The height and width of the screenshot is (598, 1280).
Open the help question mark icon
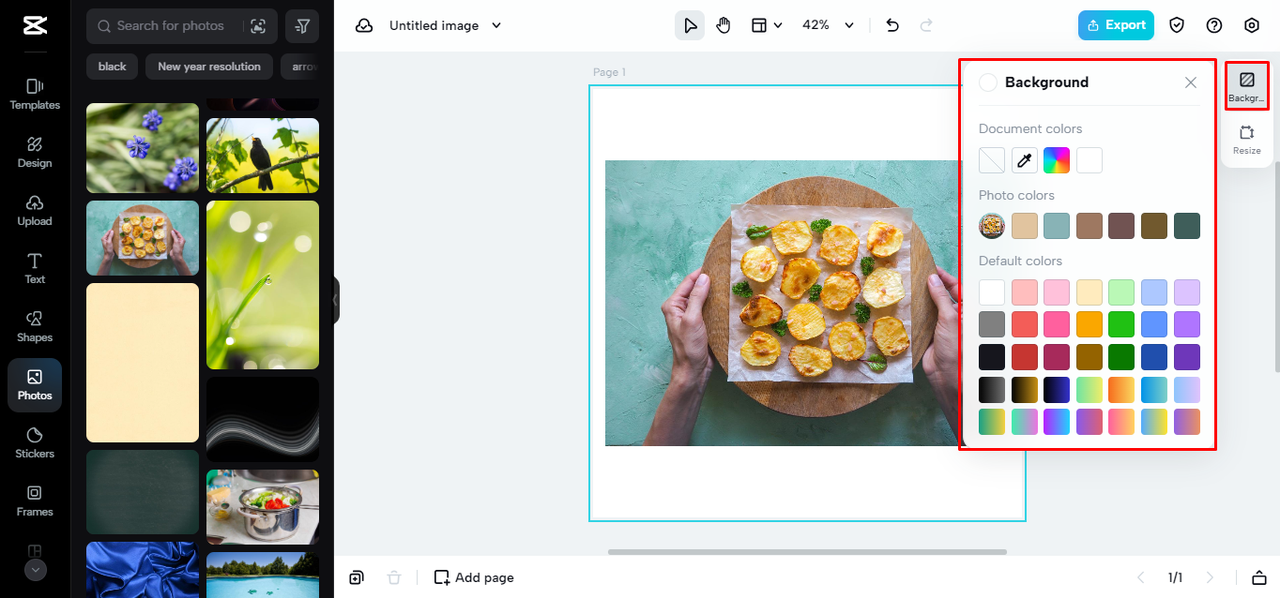pyautogui.click(x=1214, y=26)
